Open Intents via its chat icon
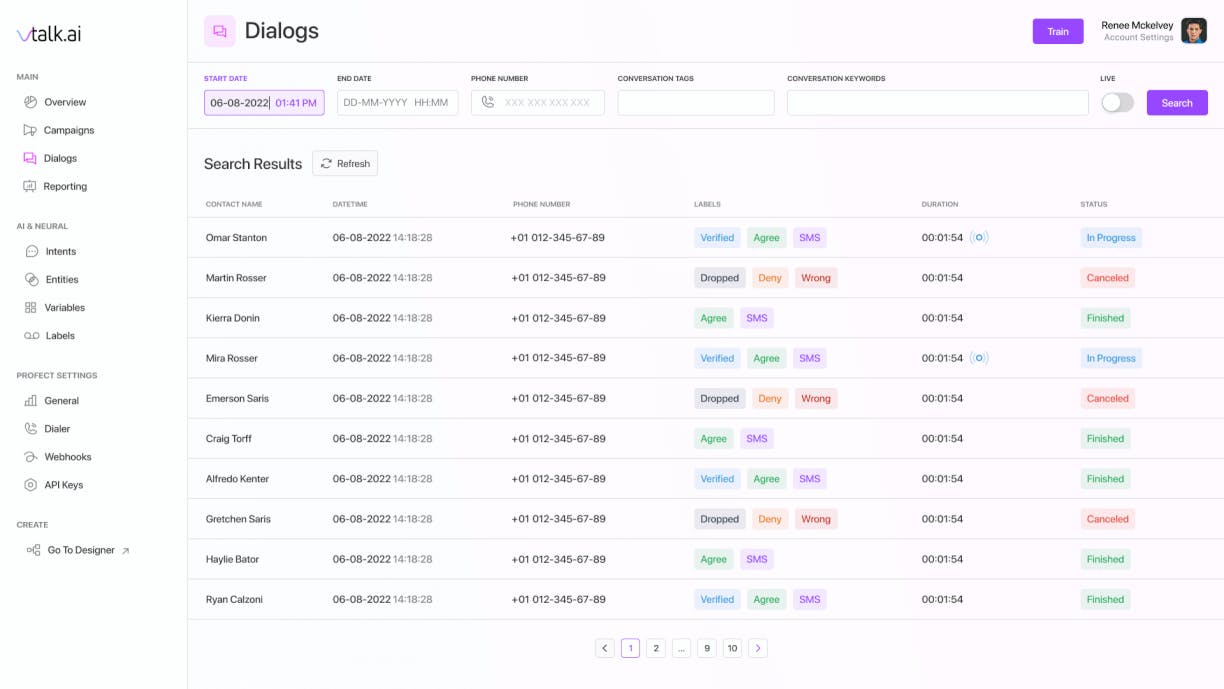Viewport: 1224px width, 689px height. coord(32,251)
